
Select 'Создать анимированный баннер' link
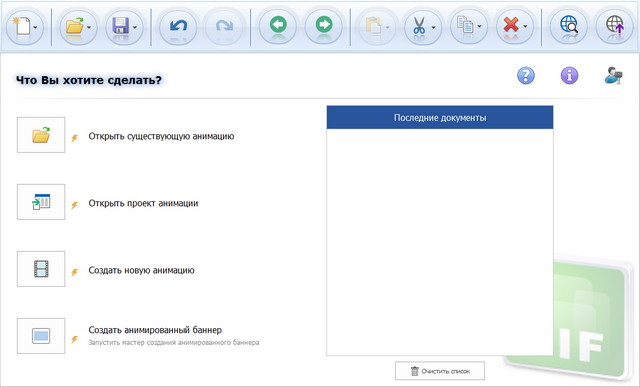click(155, 330)
